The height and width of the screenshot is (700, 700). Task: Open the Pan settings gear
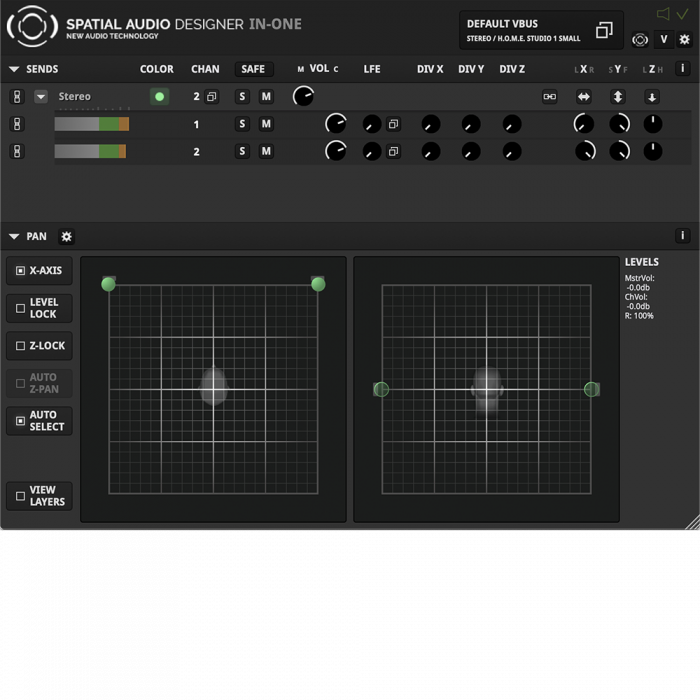click(x=66, y=237)
